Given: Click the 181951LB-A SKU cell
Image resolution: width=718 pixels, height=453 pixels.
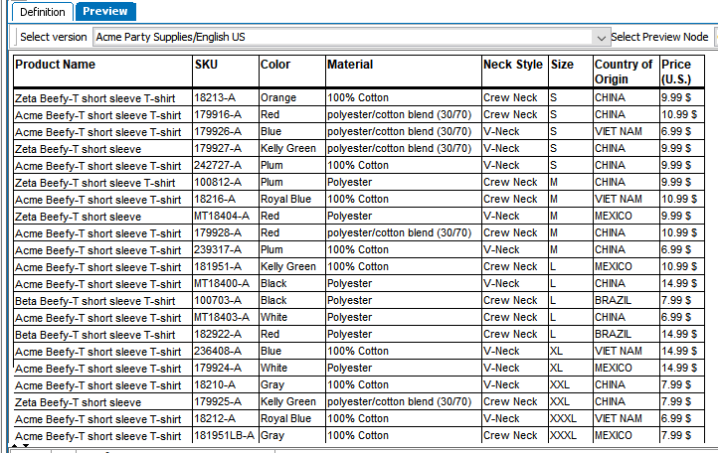Looking at the screenshot, I should [226, 435].
